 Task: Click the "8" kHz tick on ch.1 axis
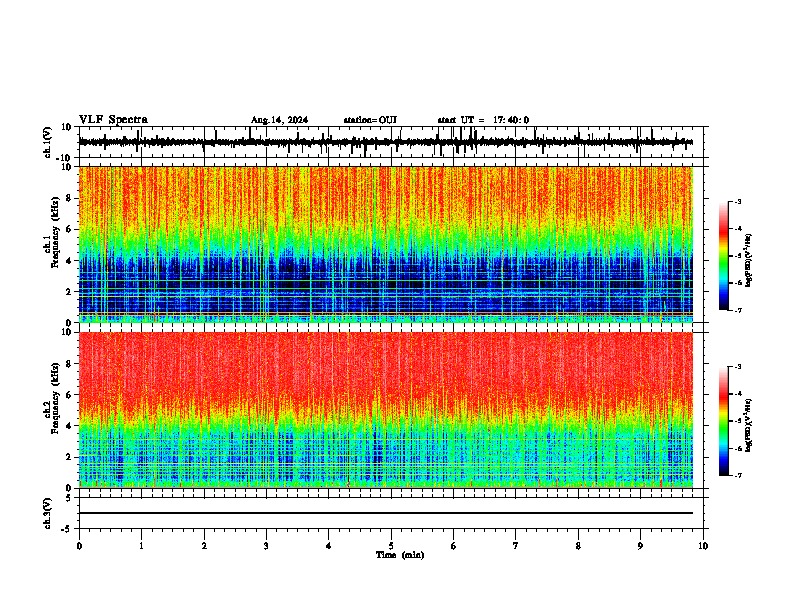(69, 198)
